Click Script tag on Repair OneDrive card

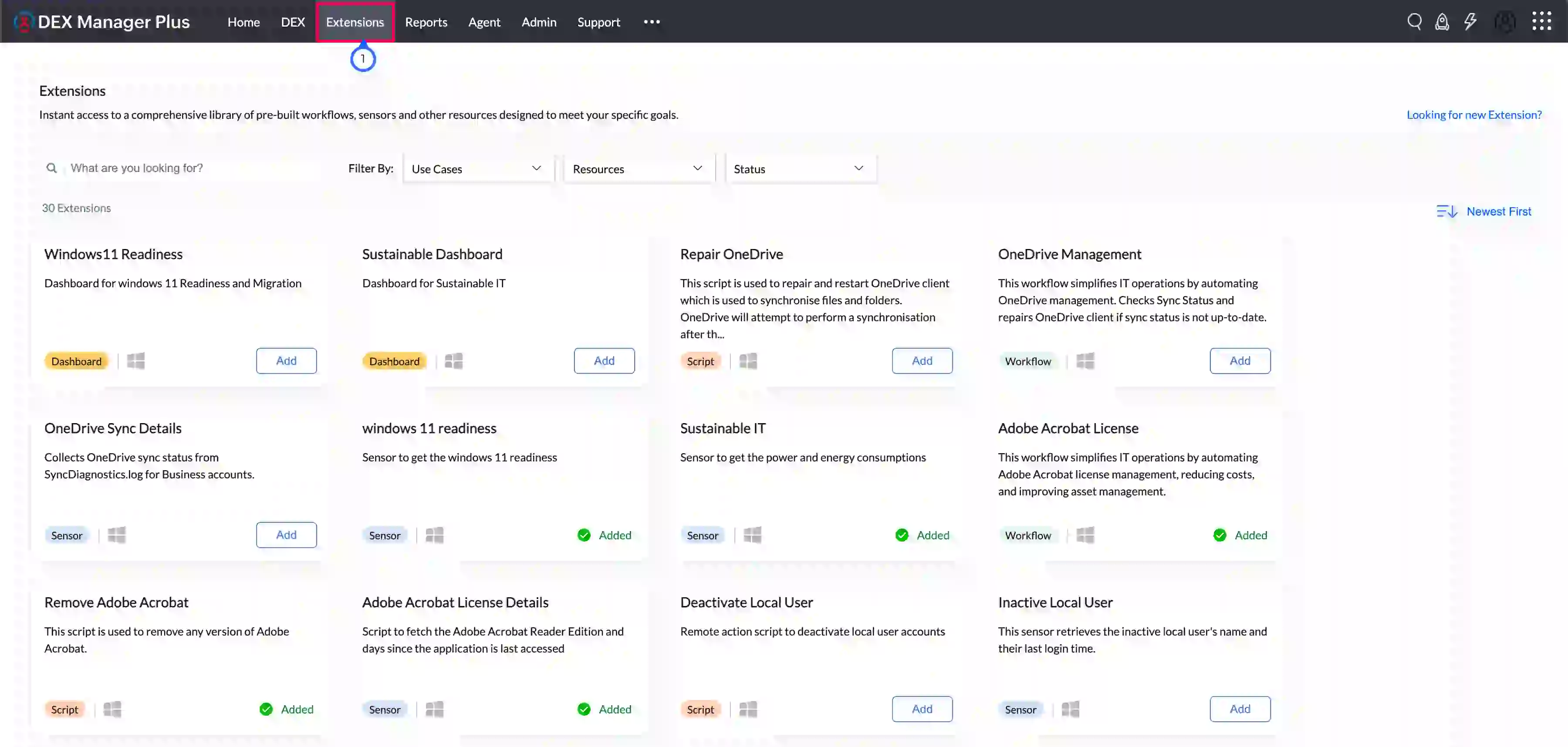700,361
